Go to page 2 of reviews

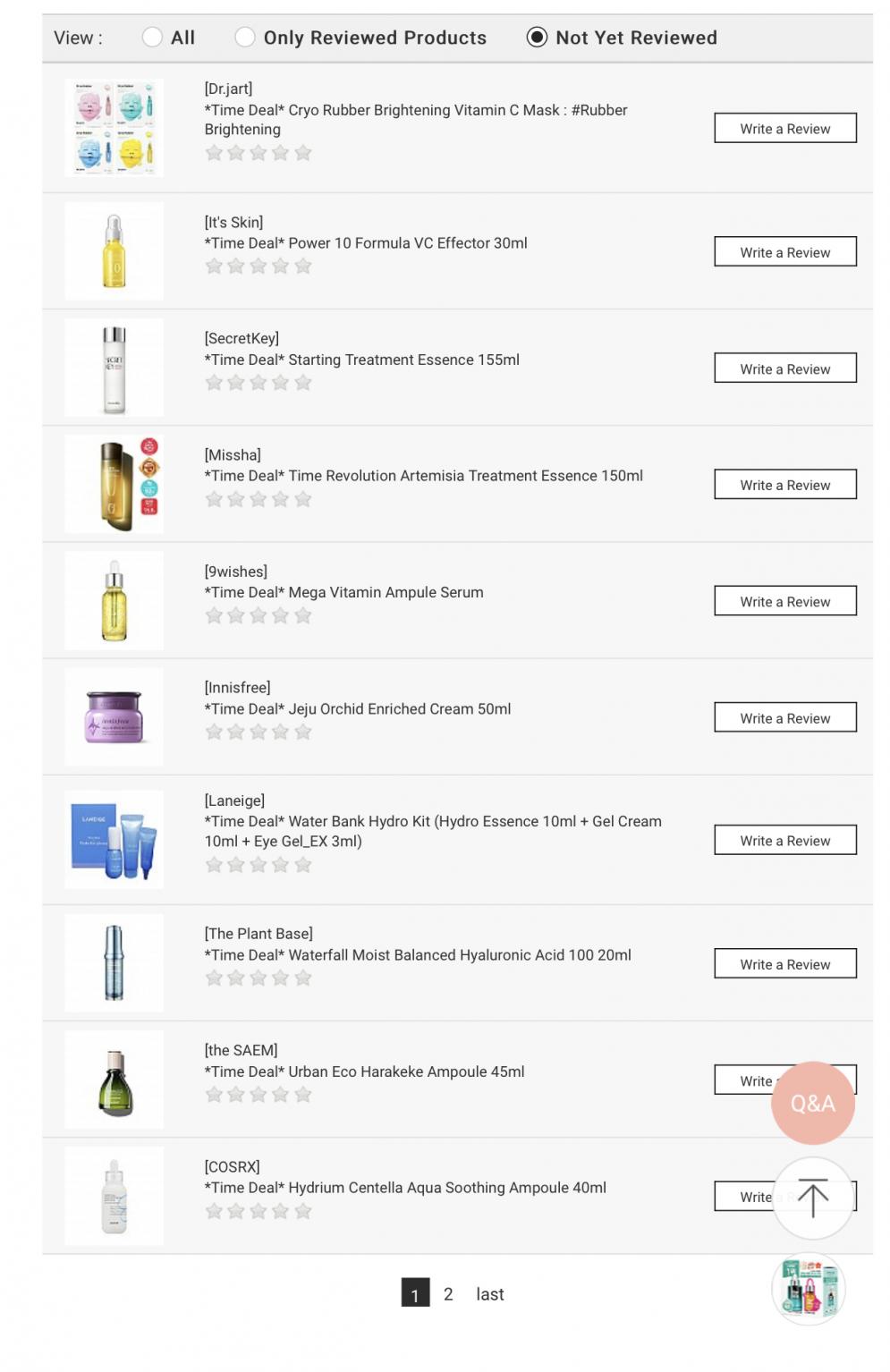(x=448, y=1293)
